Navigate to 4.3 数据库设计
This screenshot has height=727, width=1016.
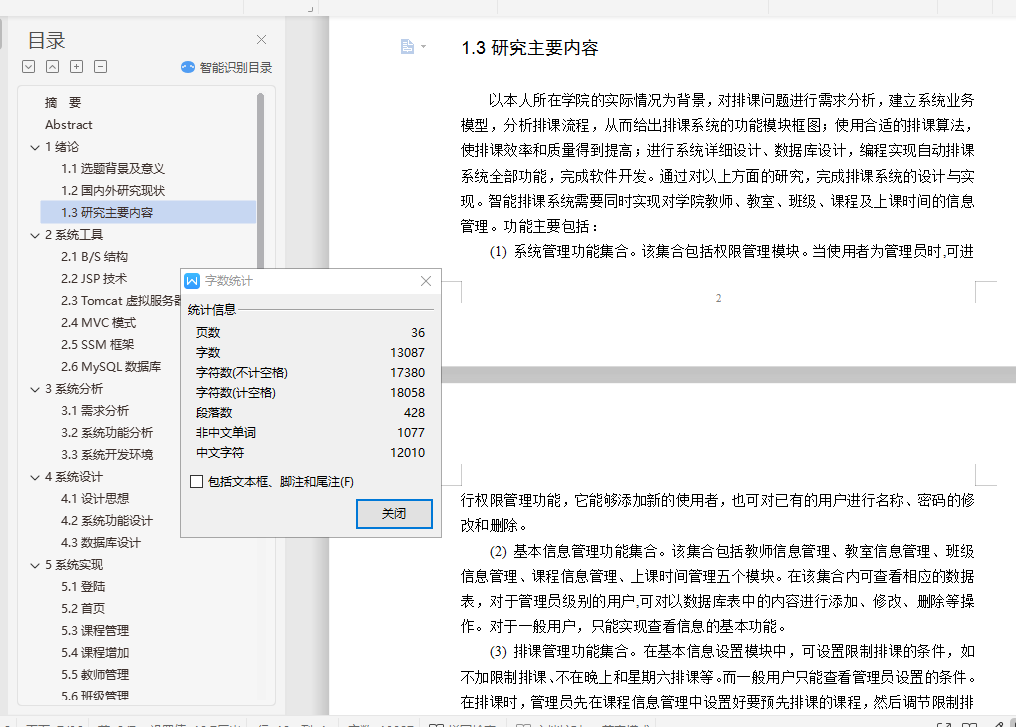[100, 542]
